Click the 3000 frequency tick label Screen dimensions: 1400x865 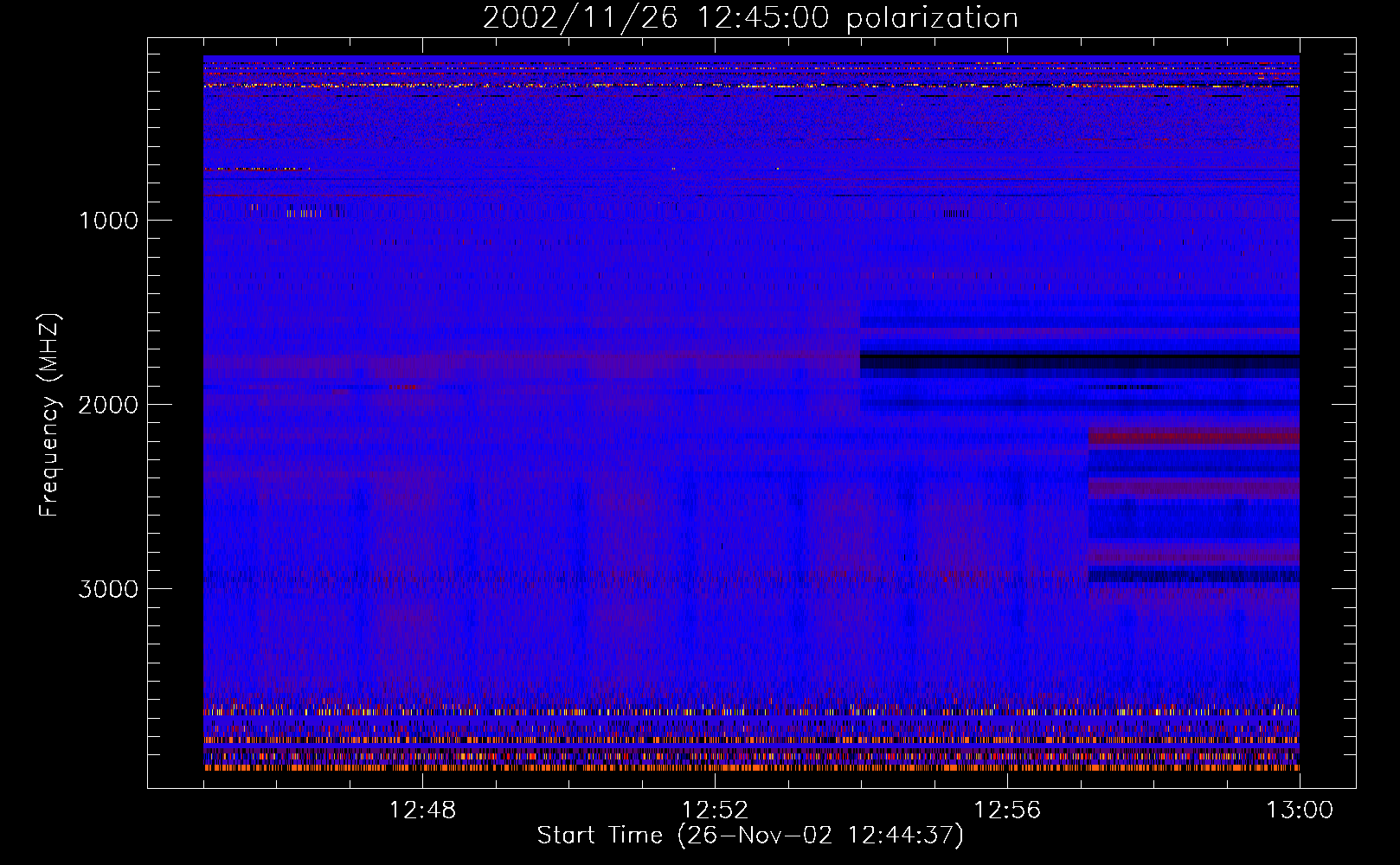pyautogui.click(x=108, y=589)
